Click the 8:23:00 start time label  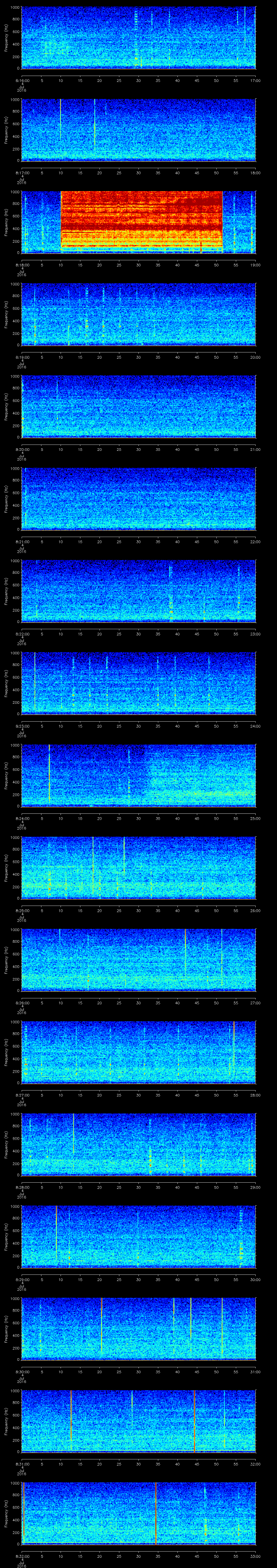(22, 726)
